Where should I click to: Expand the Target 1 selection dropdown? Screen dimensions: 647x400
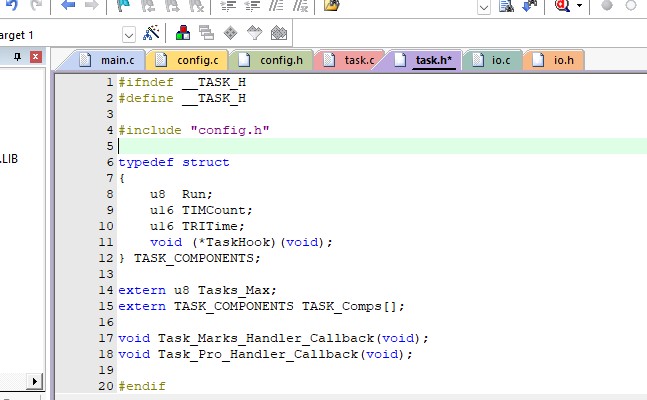pos(129,34)
